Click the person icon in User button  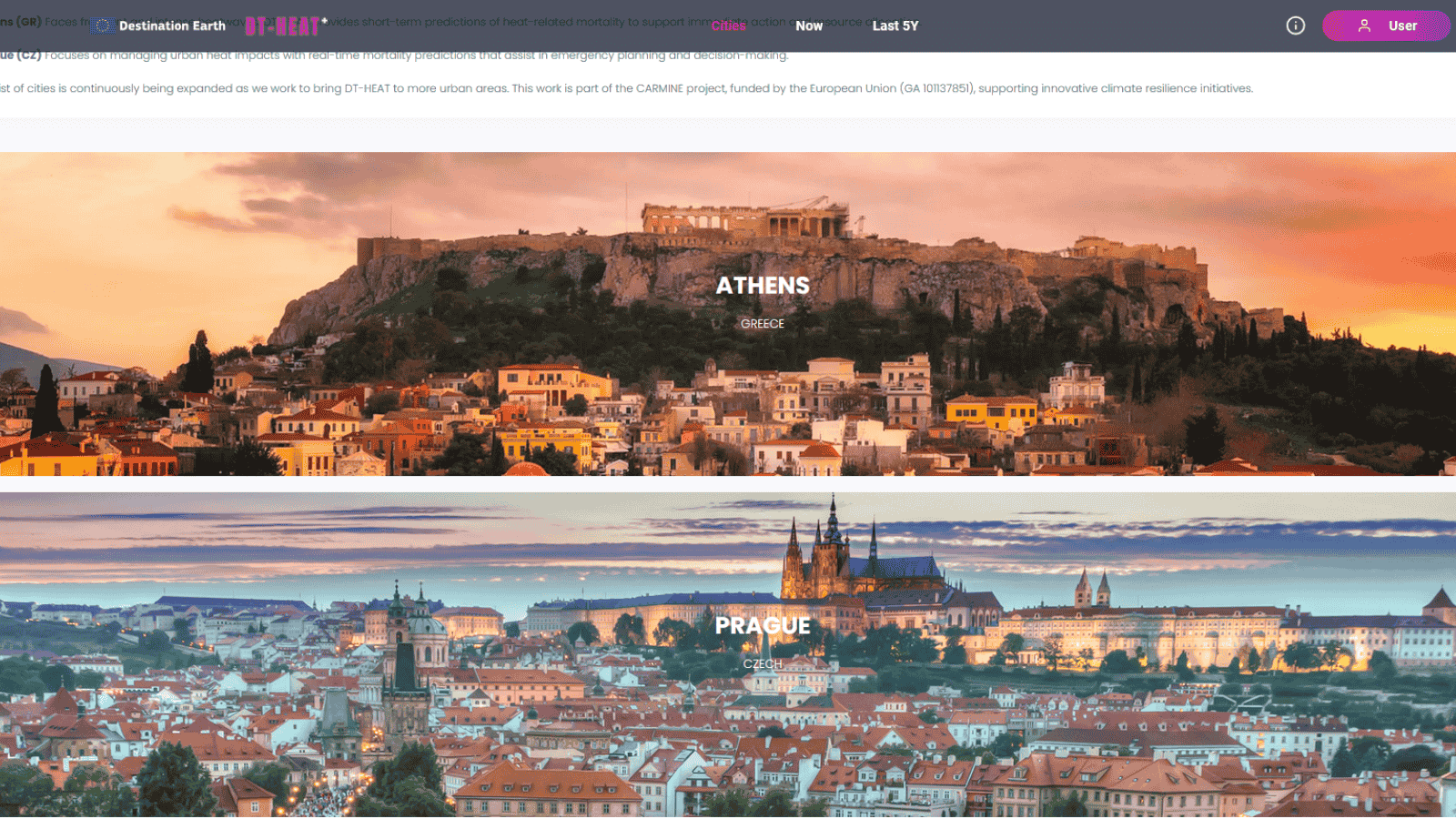click(x=1364, y=25)
